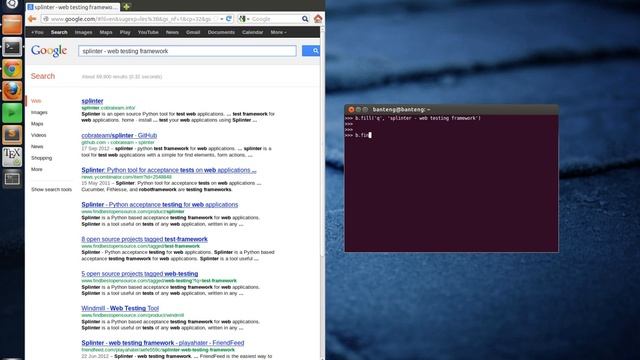The image size is (640, 360).
Task: Open Google Chrome from the launcher
Action: click(x=12, y=69)
